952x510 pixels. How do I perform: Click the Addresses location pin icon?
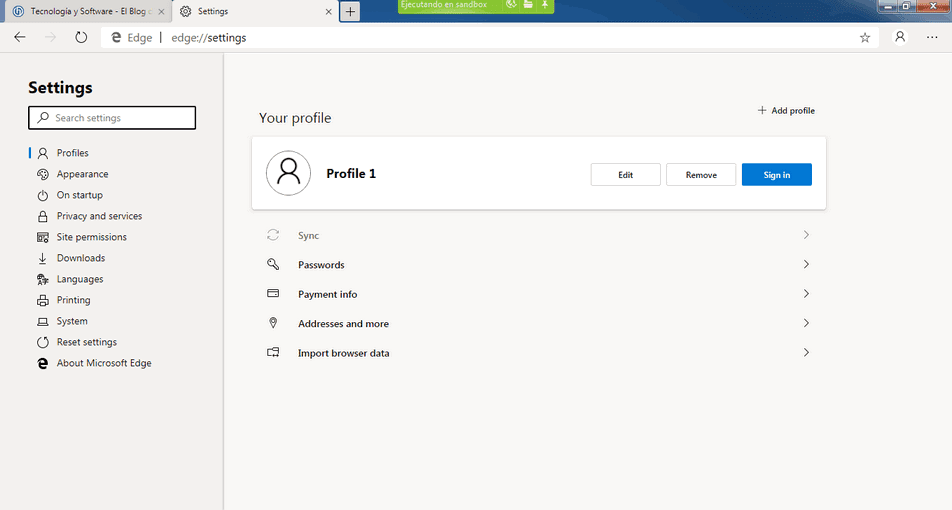tap(273, 323)
